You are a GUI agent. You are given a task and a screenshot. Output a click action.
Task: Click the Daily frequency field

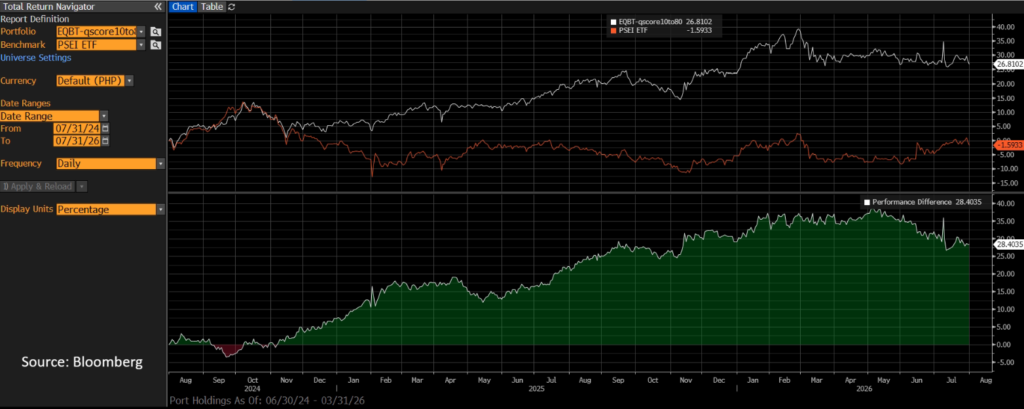pyautogui.click(x=106, y=164)
